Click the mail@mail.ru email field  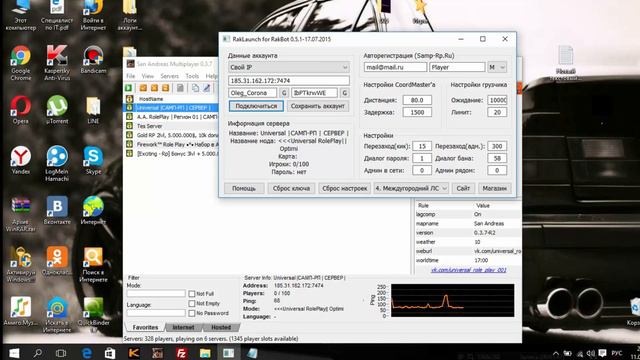395,67
